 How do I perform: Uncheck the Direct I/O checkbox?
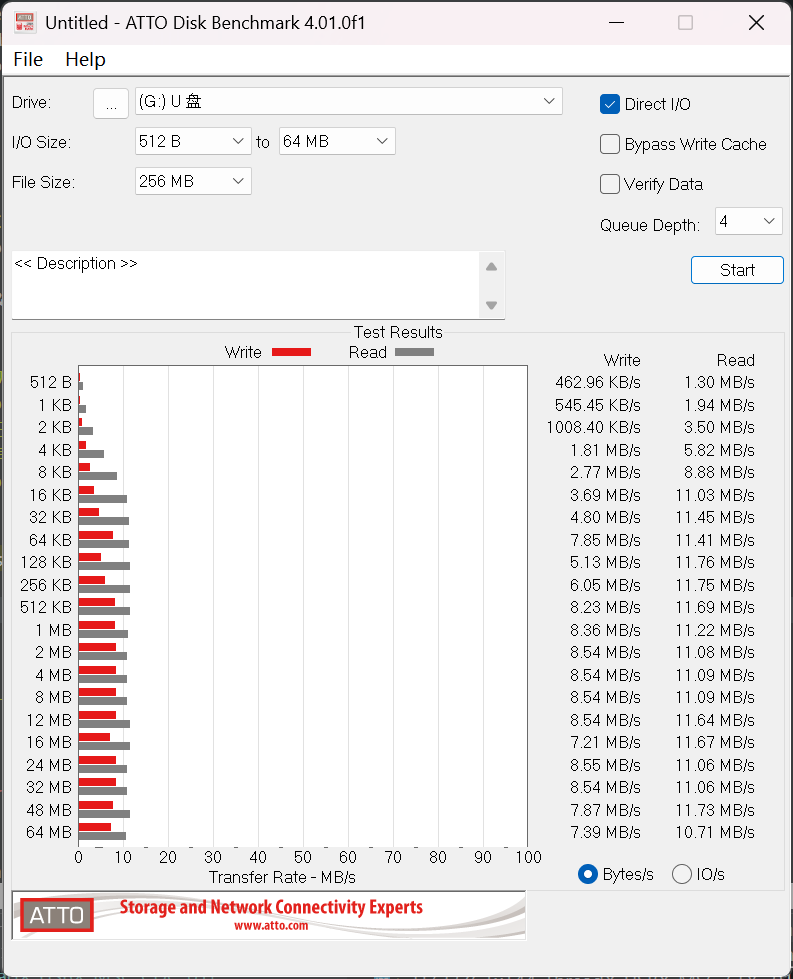(x=609, y=104)
